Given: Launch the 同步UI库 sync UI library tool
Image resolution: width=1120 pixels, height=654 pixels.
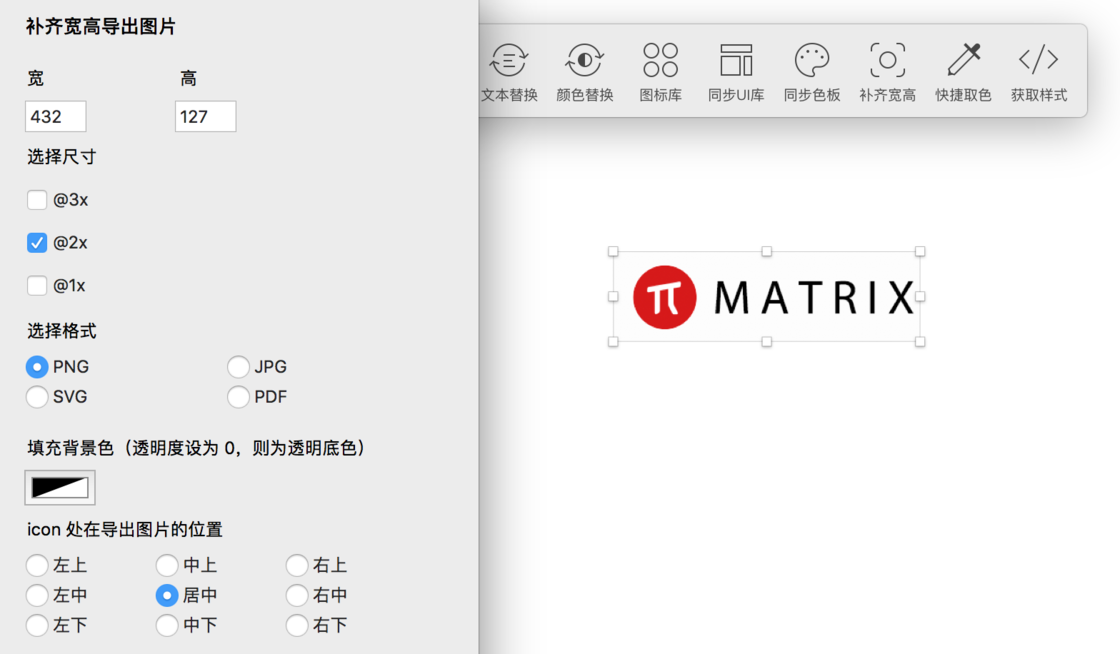Looking at the screenshot, I should tap(736, 72).
